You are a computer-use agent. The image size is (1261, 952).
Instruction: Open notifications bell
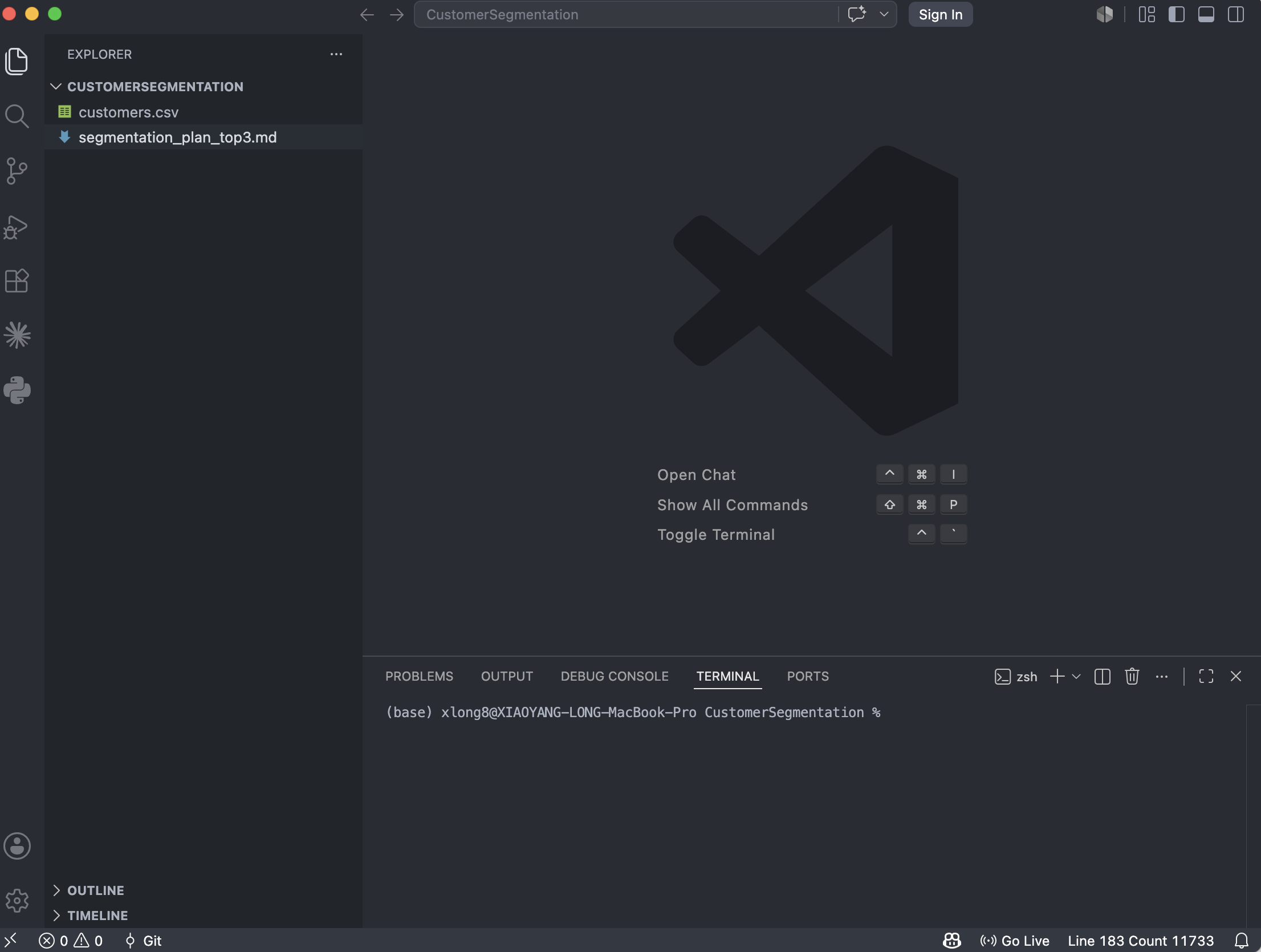click(1242, 941)
